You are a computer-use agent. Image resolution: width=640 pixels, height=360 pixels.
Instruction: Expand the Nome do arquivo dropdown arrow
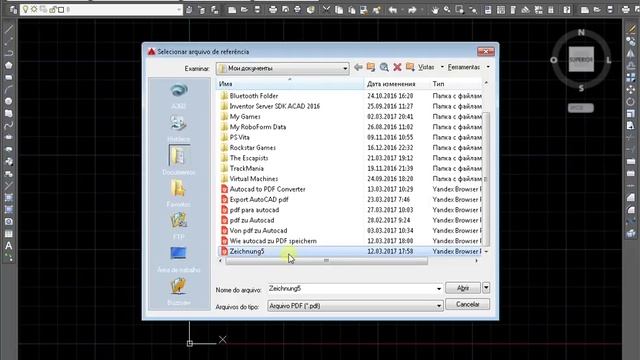tap(439, 289)
